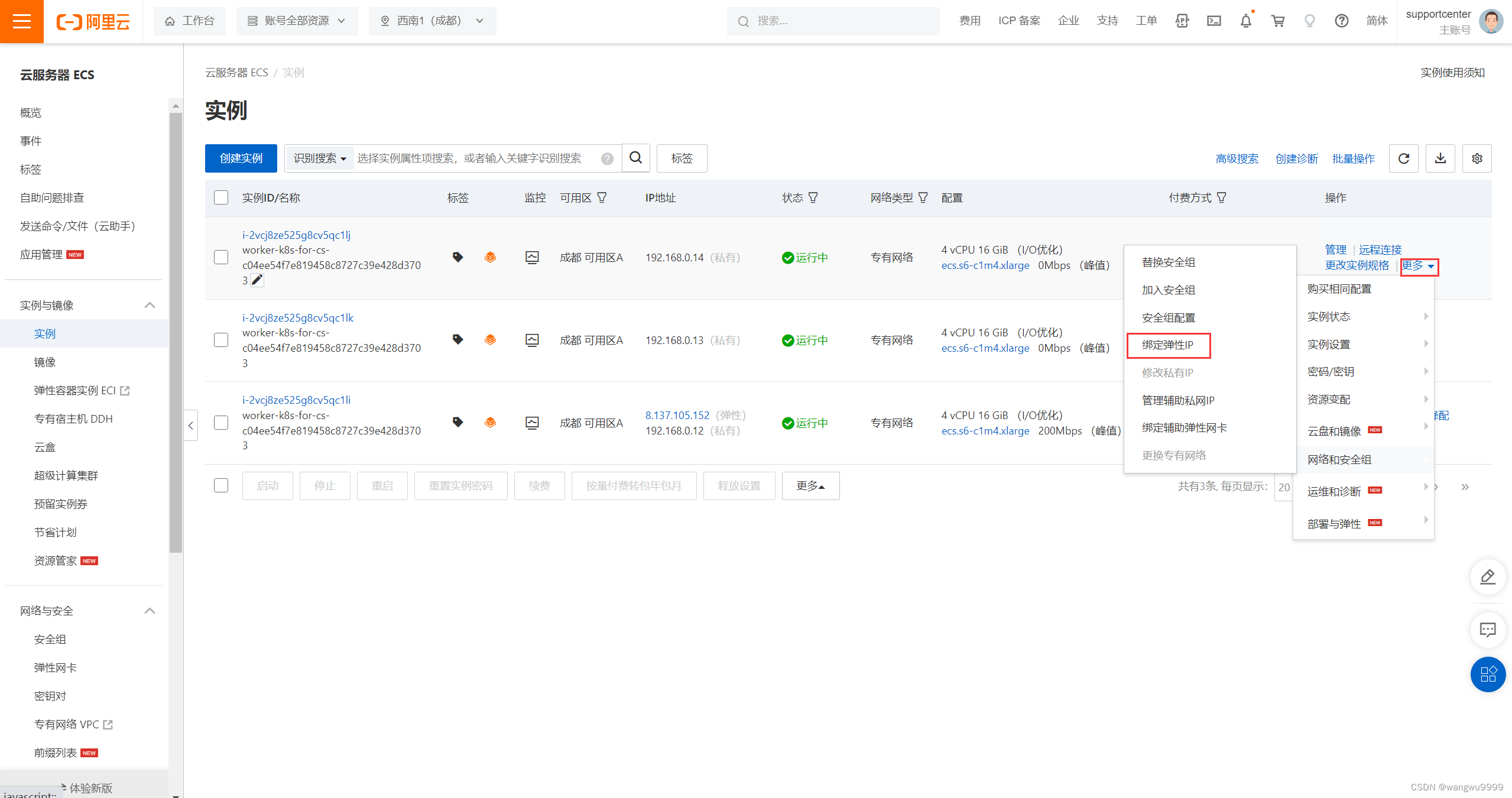
Task: Check the checkbox of instance i-2vcj8ze525g8cv5qc1lj
Action: coord(220,257)
